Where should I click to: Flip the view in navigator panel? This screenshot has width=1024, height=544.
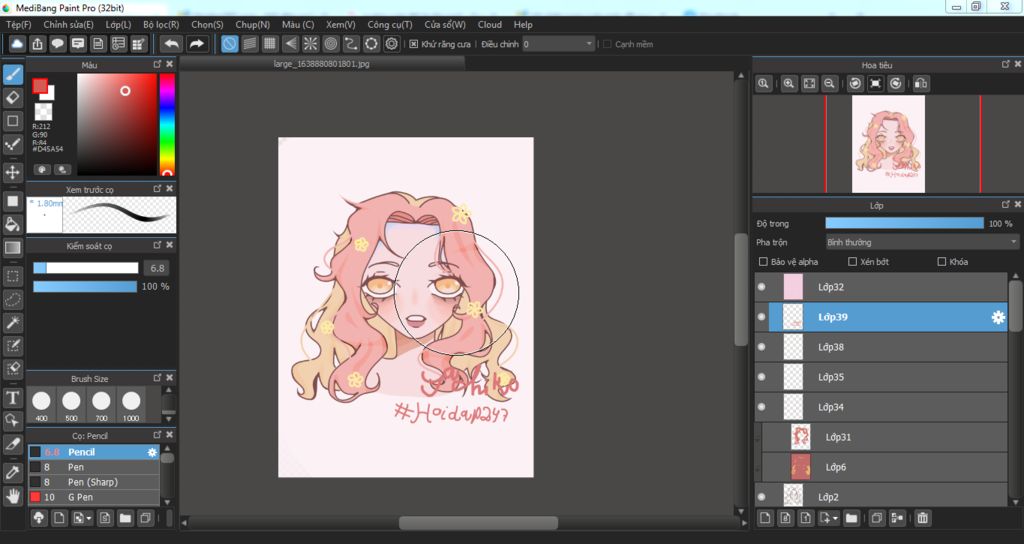point(921,84)
